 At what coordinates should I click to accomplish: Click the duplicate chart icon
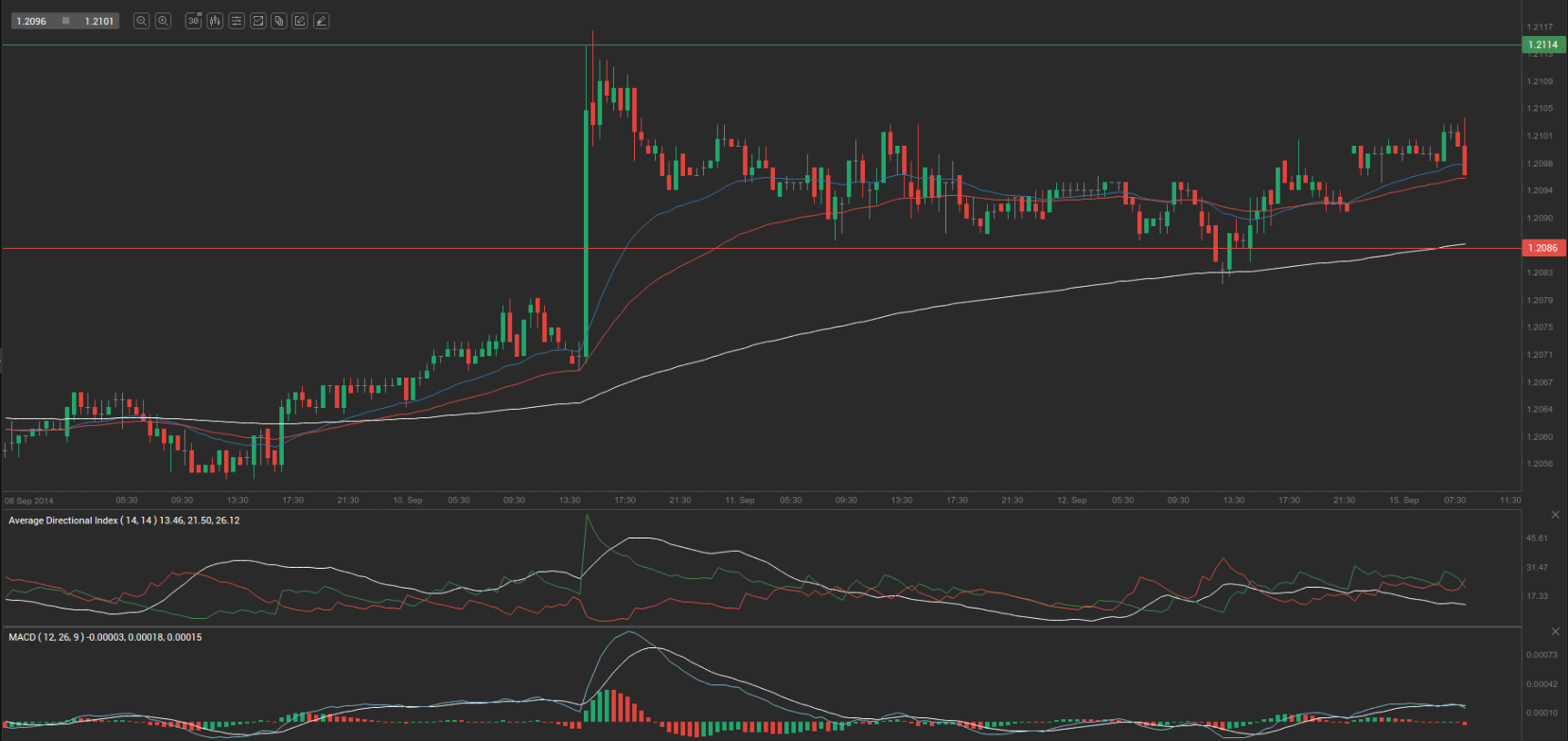pyautogui.click(x=279, y=21)
